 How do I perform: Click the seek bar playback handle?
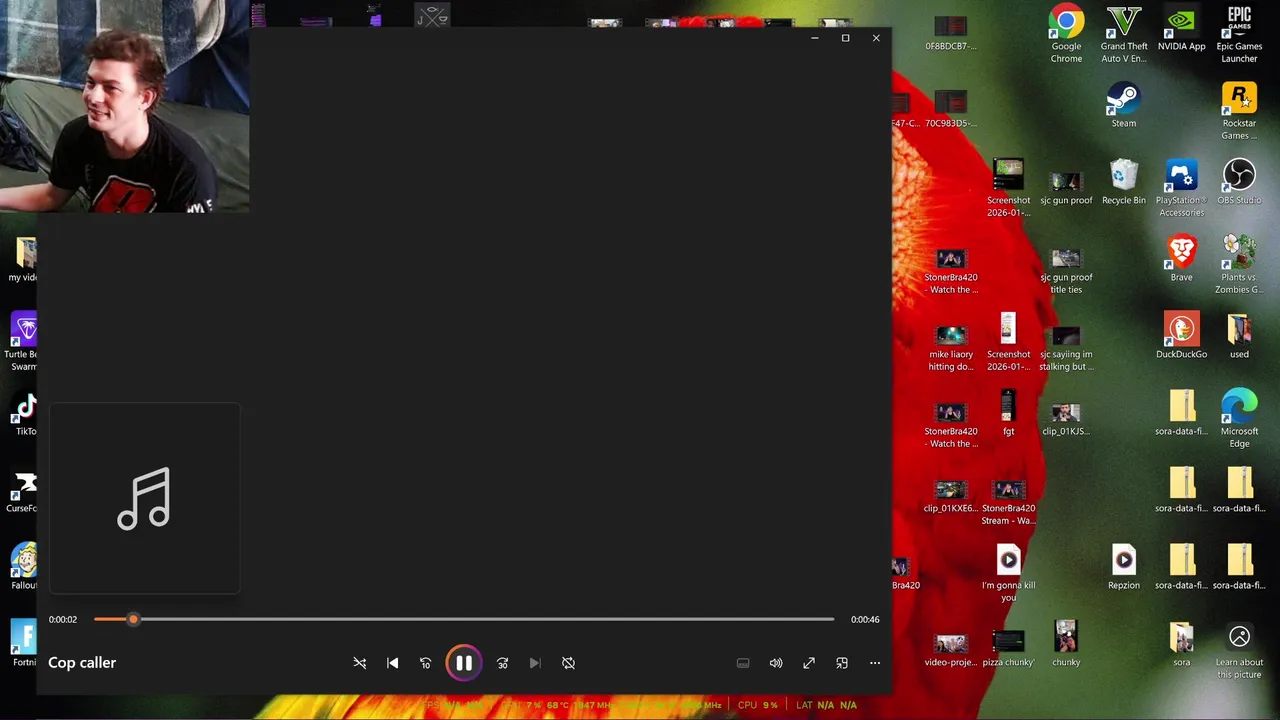[x=133, y=619]
